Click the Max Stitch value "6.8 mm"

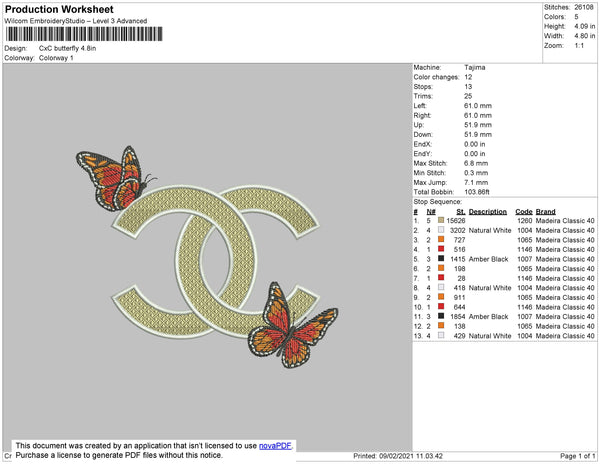476,163
